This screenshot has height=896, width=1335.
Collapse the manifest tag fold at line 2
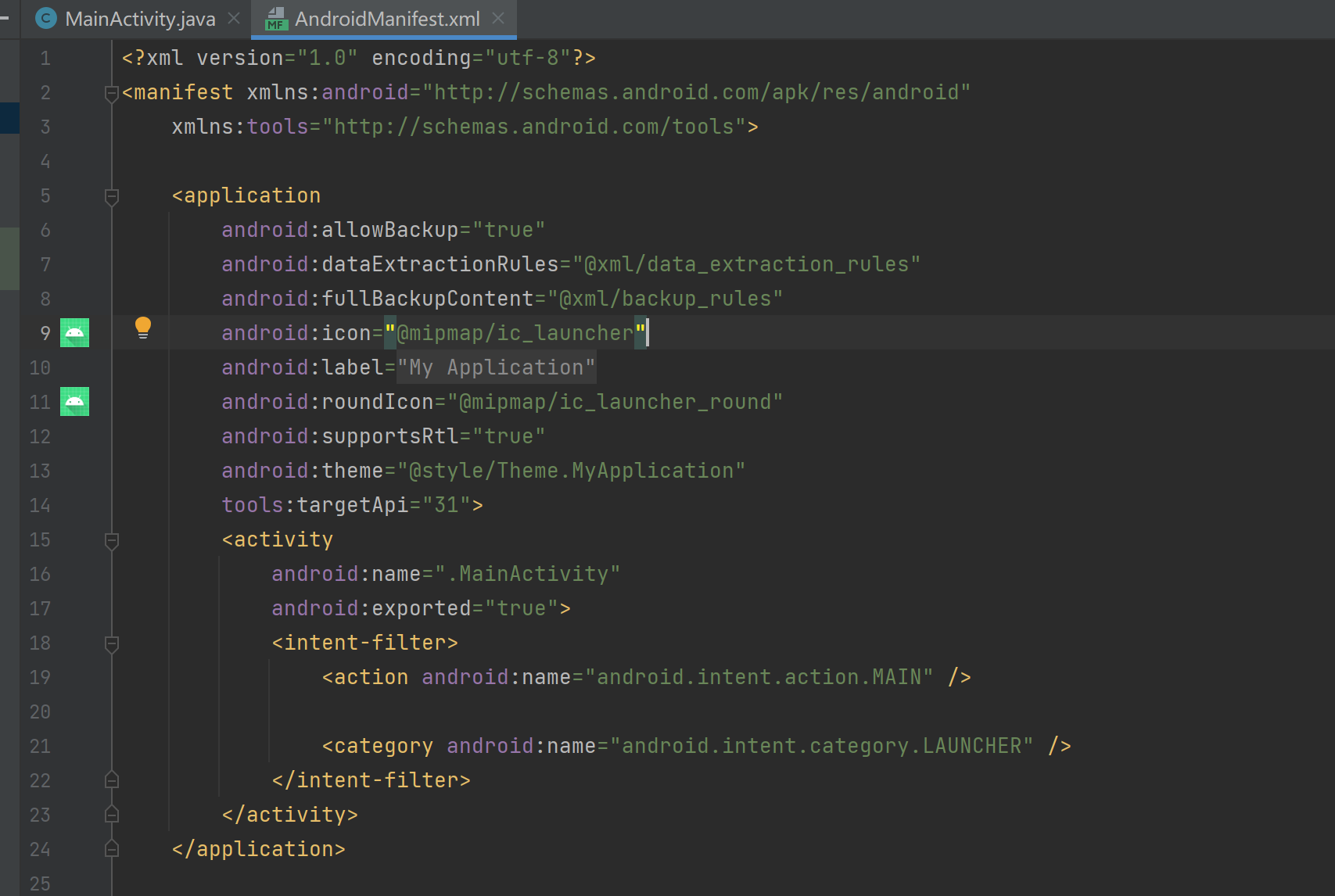112,94
